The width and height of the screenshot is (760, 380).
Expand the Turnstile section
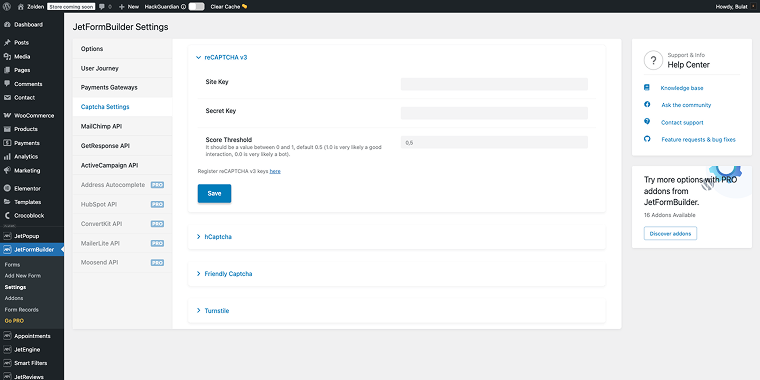[396, 311]
